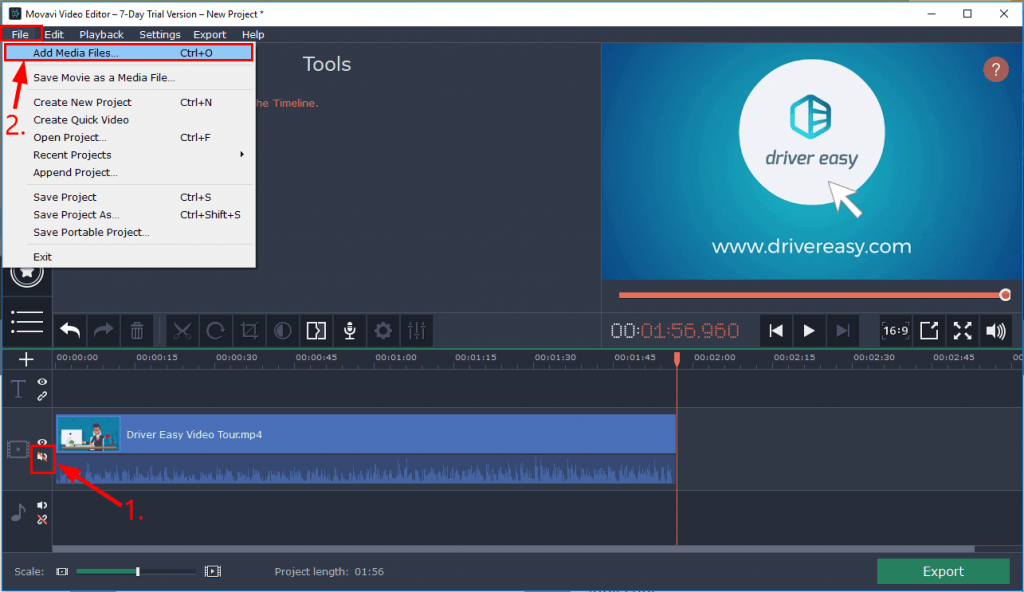Toggle audio track mute speaker
The width and height of the screenshot is (1024, 592).
(x=42, y=505)
